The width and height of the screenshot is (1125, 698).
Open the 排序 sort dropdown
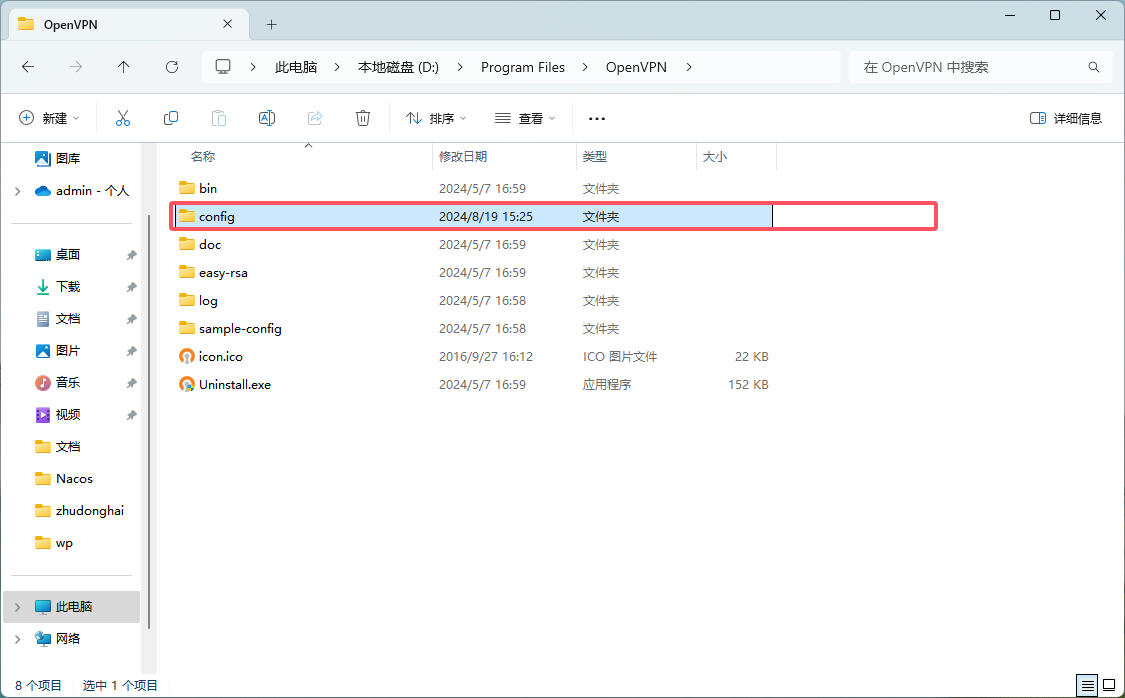[x=436, y=118]
